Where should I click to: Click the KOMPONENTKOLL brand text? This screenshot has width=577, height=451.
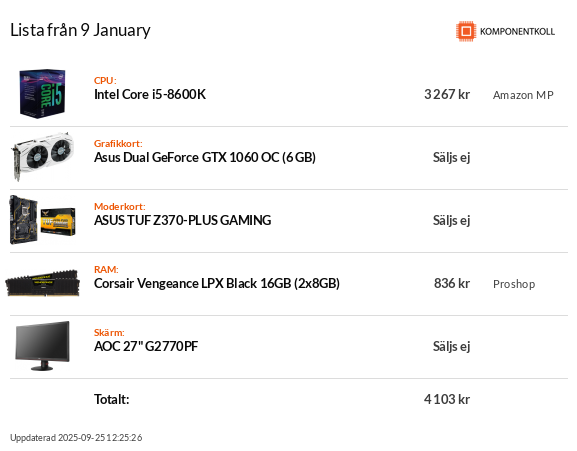point(517,32)
